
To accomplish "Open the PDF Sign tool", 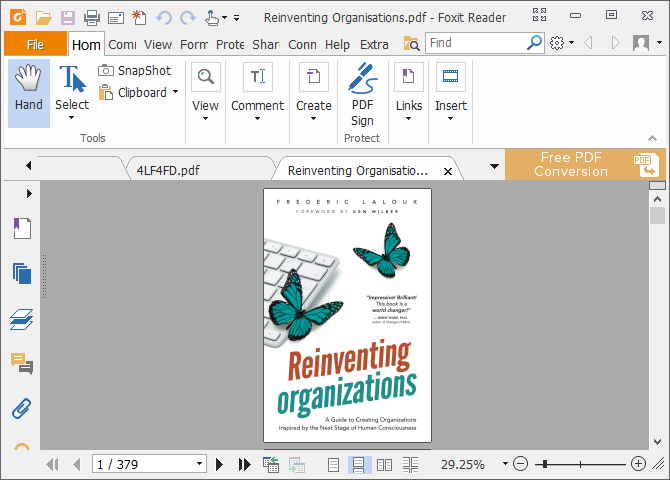I will (362, 94).
